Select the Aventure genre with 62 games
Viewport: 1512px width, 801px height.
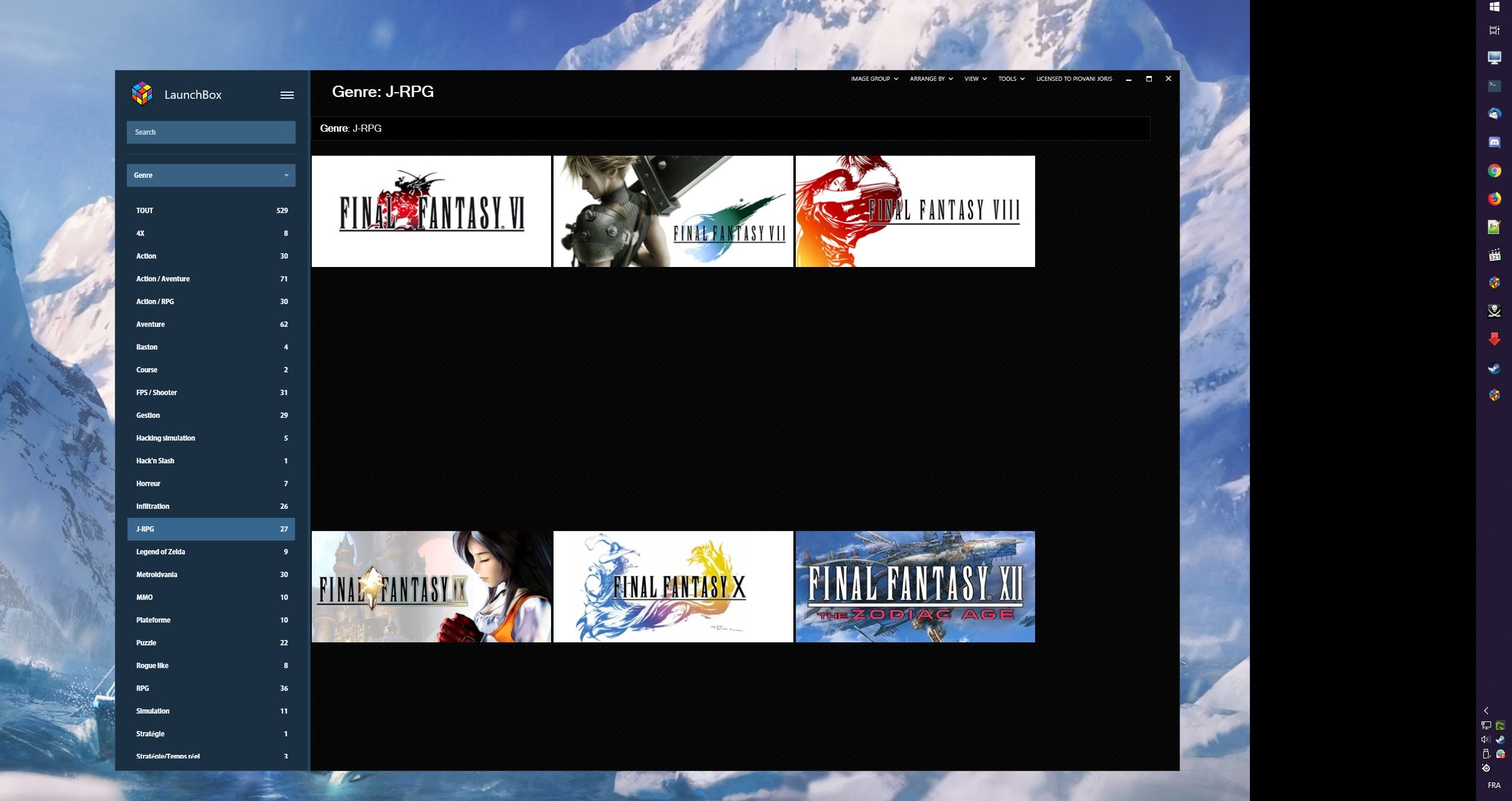pos(211,324)
